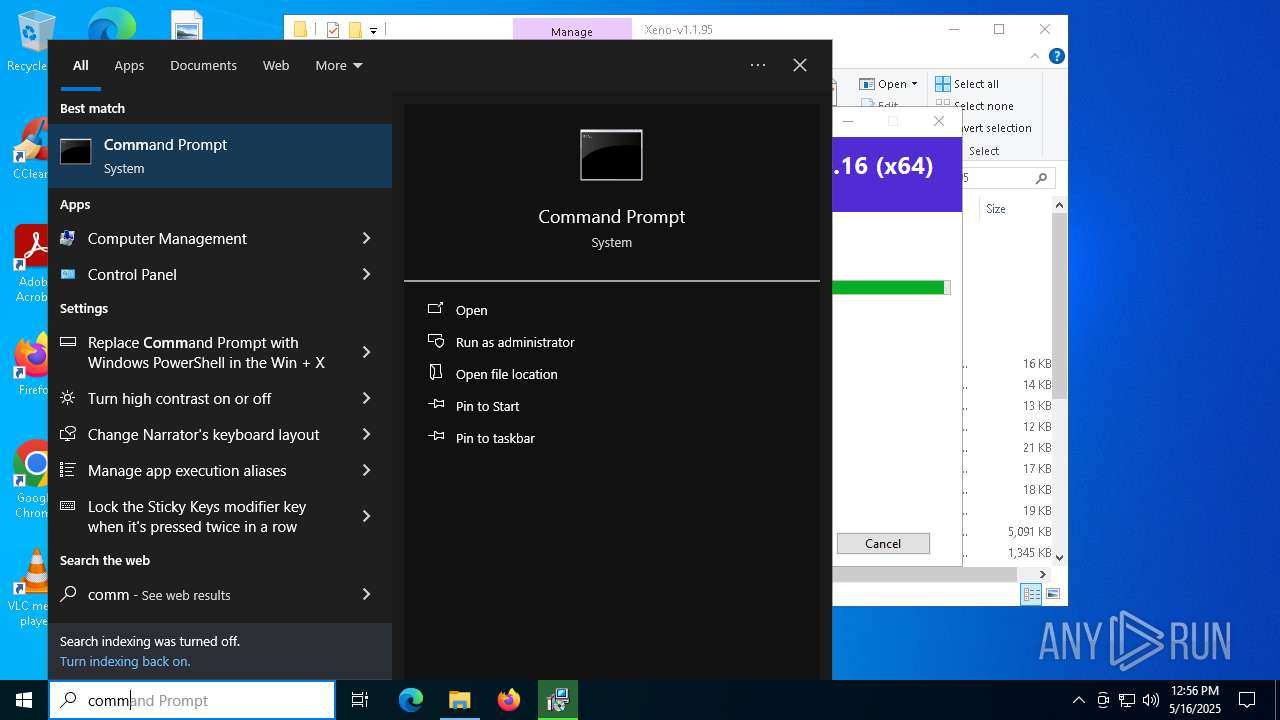Open network icon in system tray
The image size is (1280, 720).
tap(1127, 700)
